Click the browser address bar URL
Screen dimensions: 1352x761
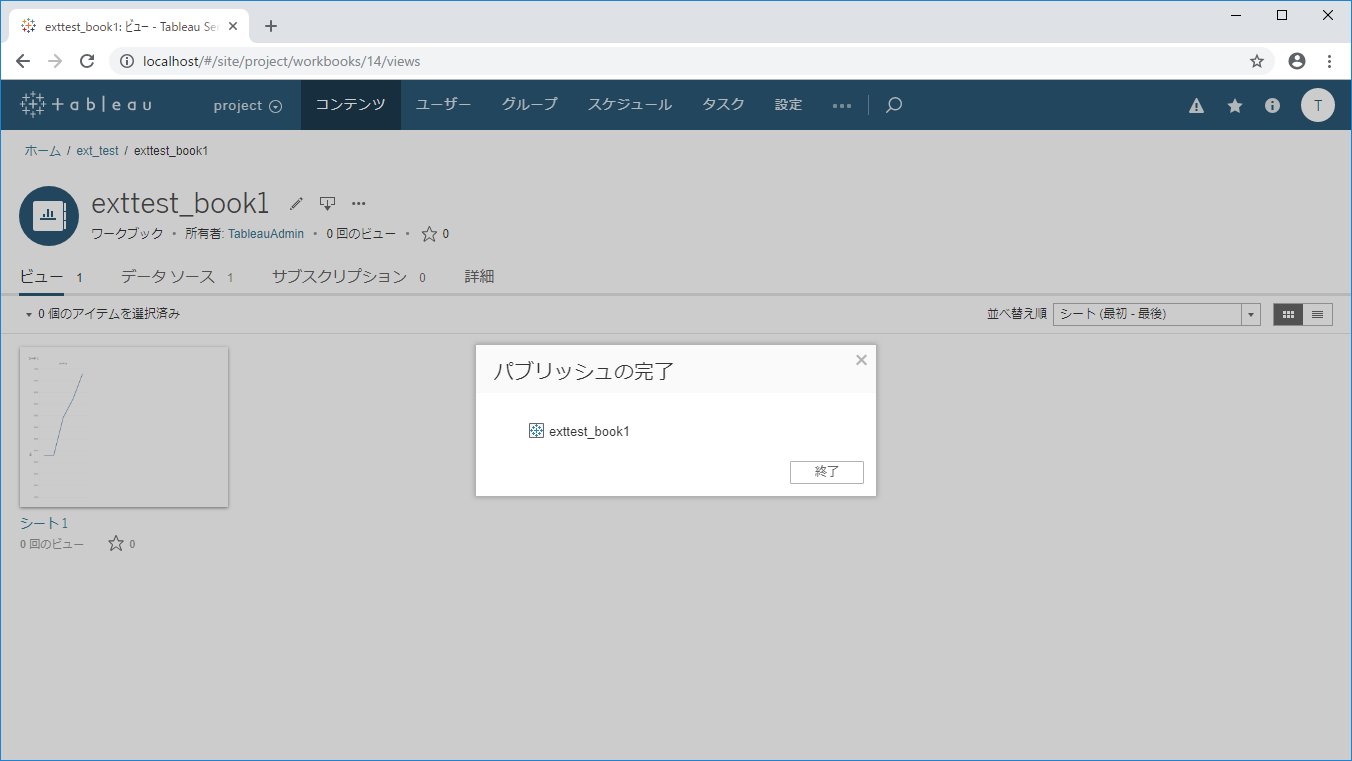point(282,61)
